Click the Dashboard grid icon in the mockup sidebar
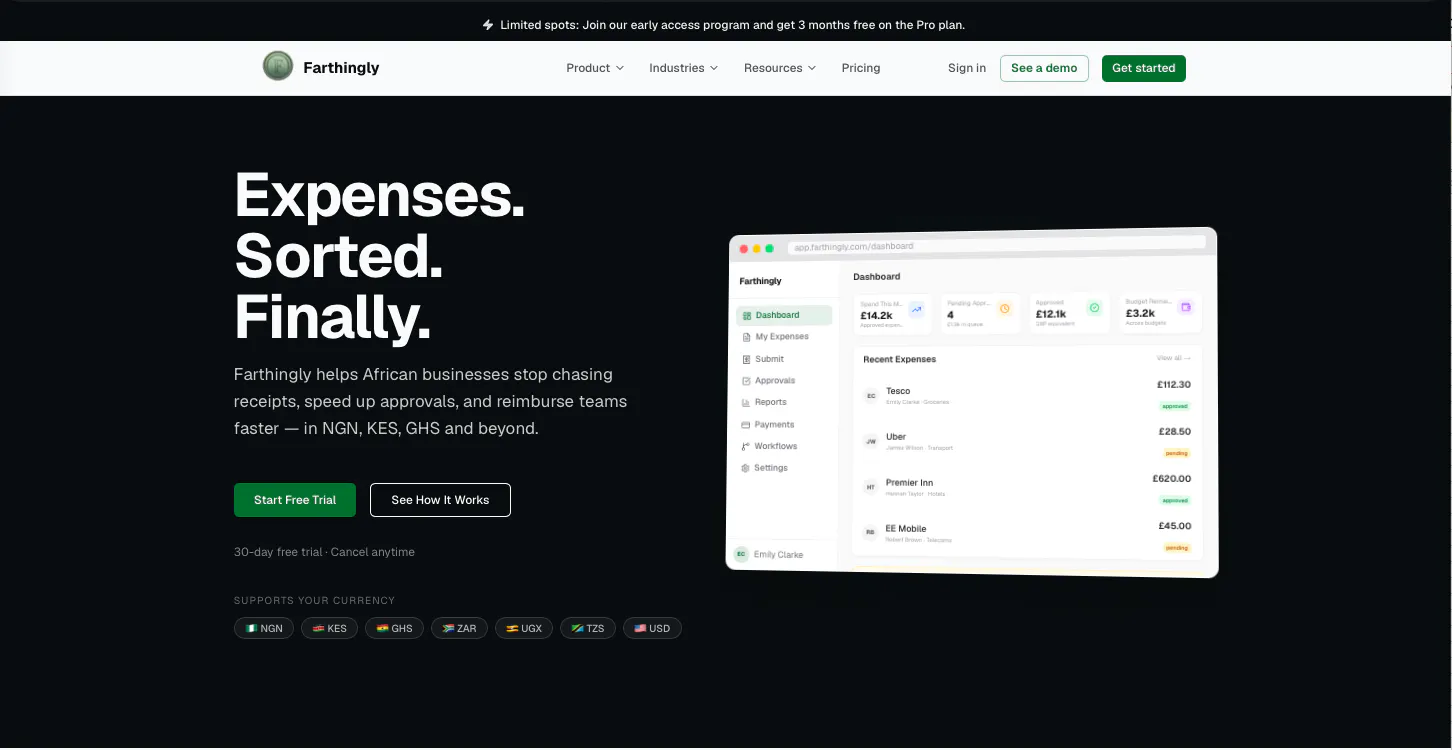 747,316
